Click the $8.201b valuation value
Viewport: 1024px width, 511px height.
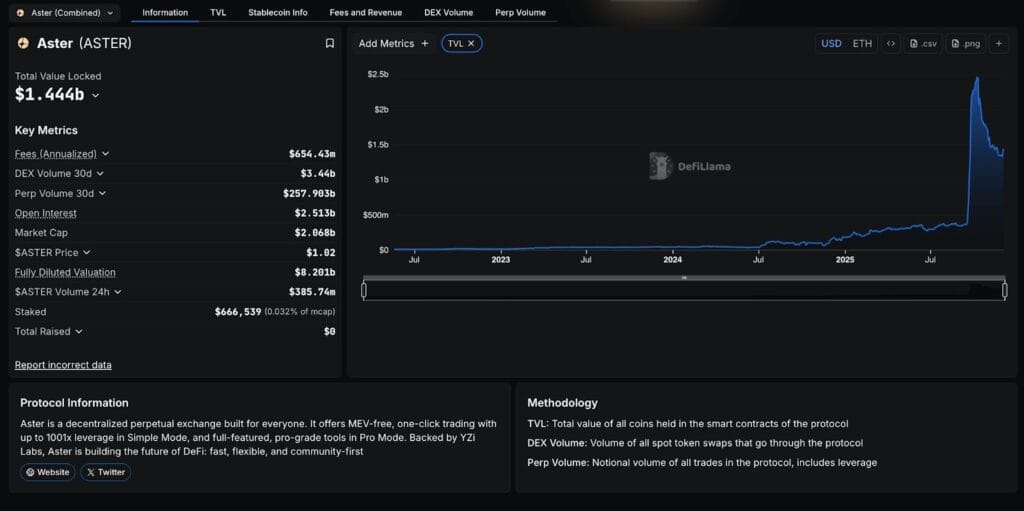[315, 272]
